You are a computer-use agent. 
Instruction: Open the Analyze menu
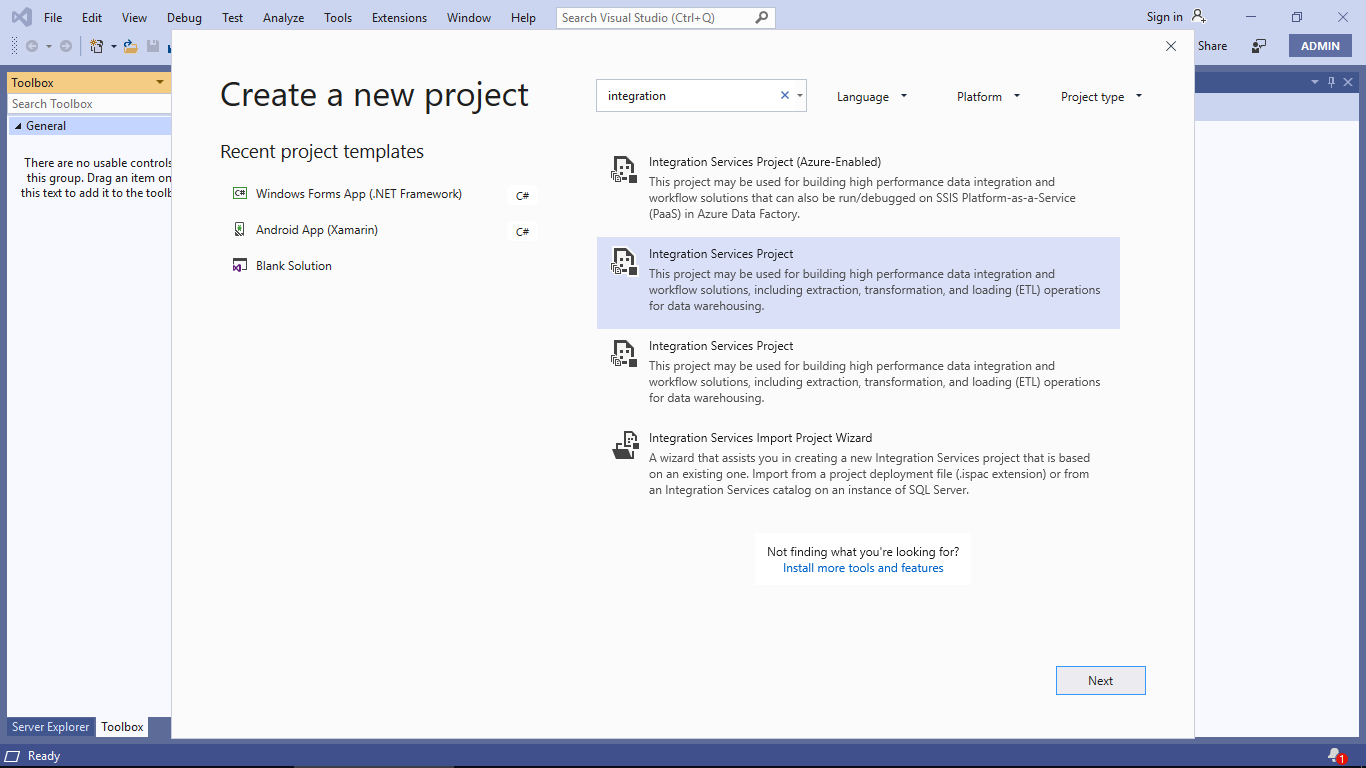[x=284, y=18]
